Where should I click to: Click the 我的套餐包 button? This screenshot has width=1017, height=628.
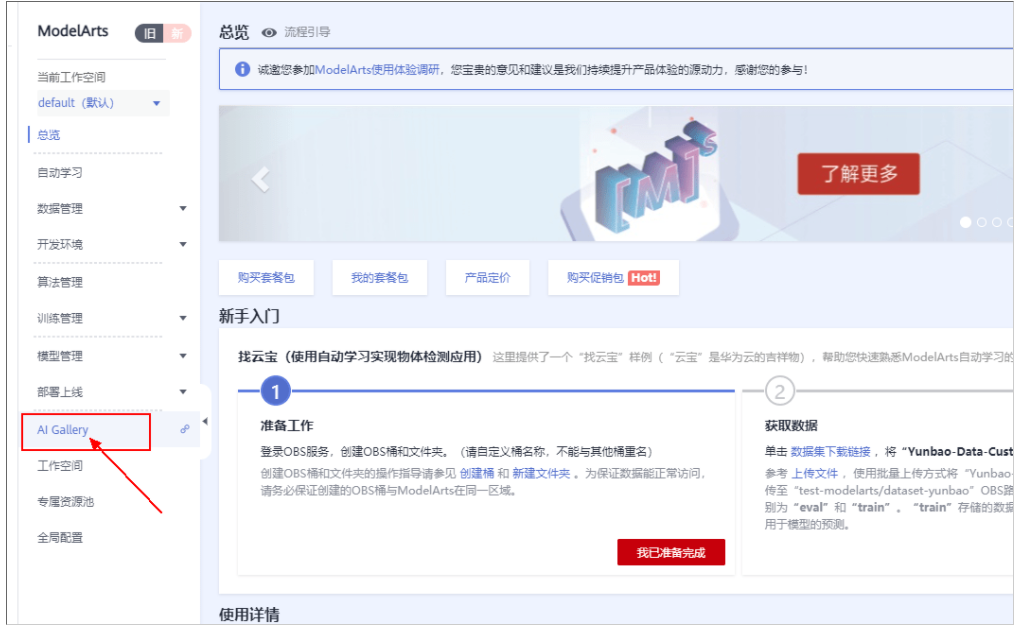point(379,278)
